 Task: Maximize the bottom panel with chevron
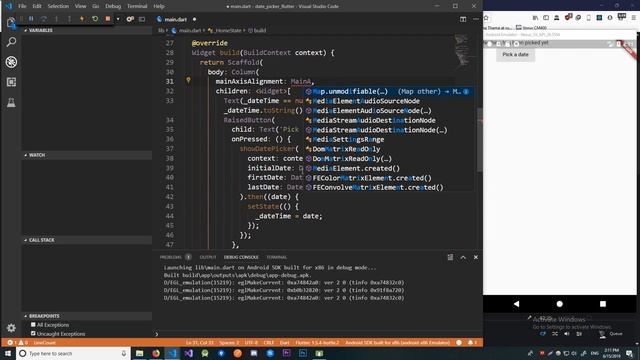tap(463, 257)
